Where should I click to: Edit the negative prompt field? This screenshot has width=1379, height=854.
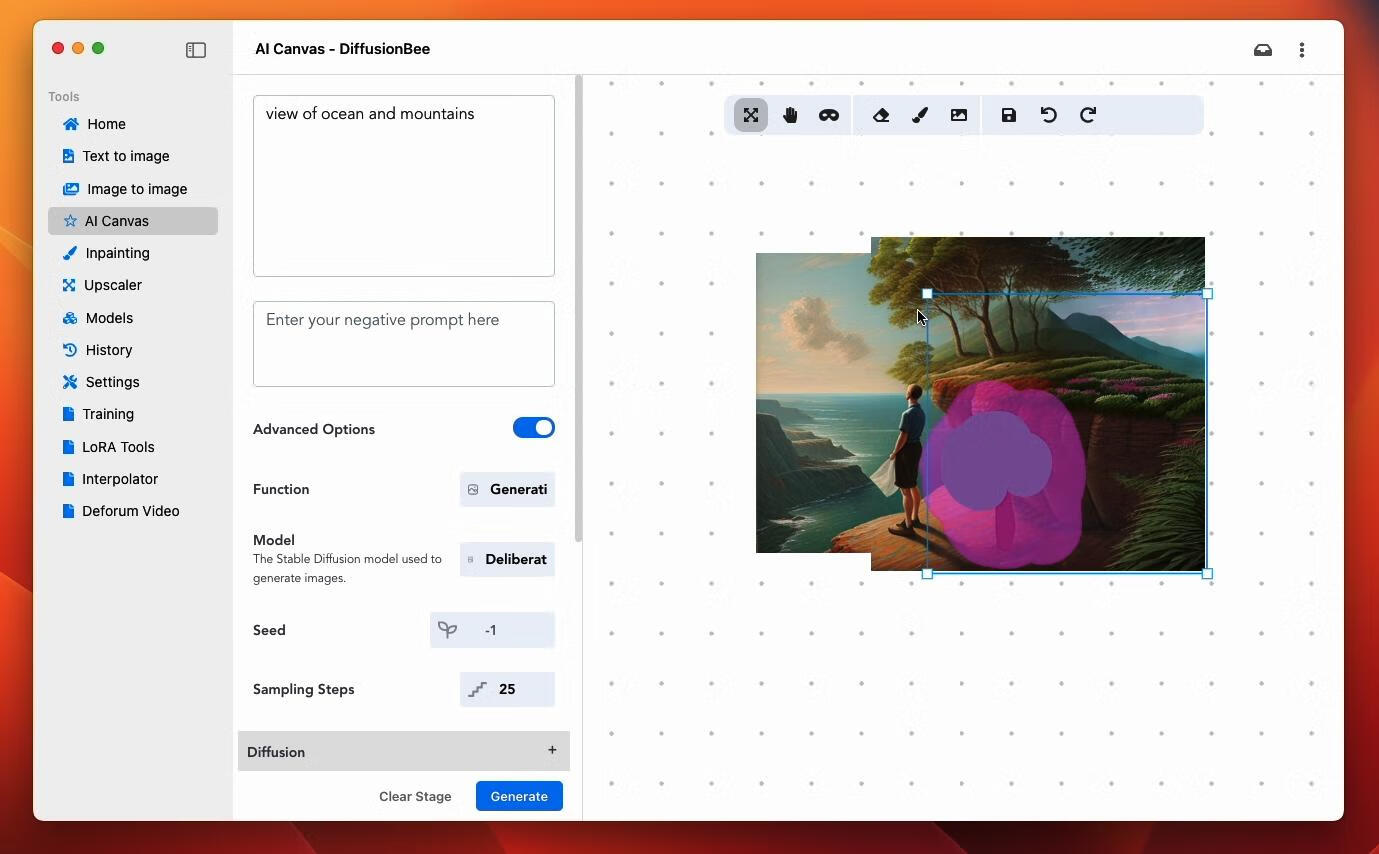(x=403, y=343)
